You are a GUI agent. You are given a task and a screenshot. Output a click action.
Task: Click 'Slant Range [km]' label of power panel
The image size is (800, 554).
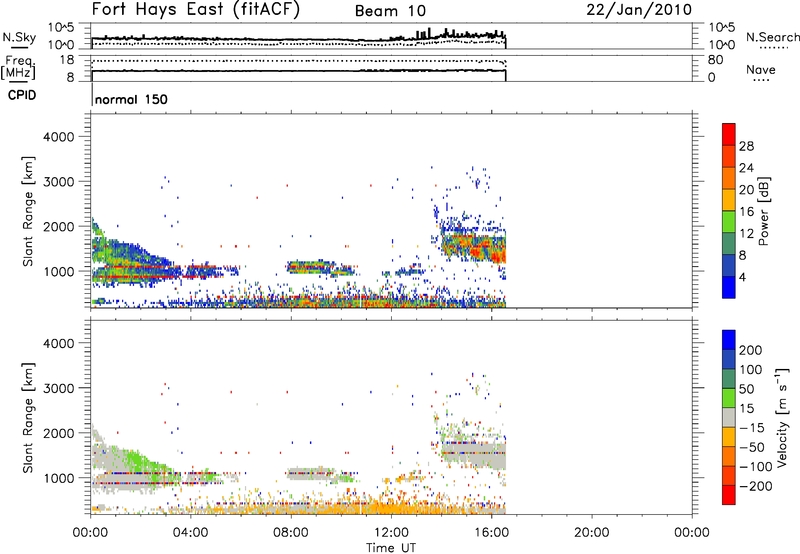27,211
